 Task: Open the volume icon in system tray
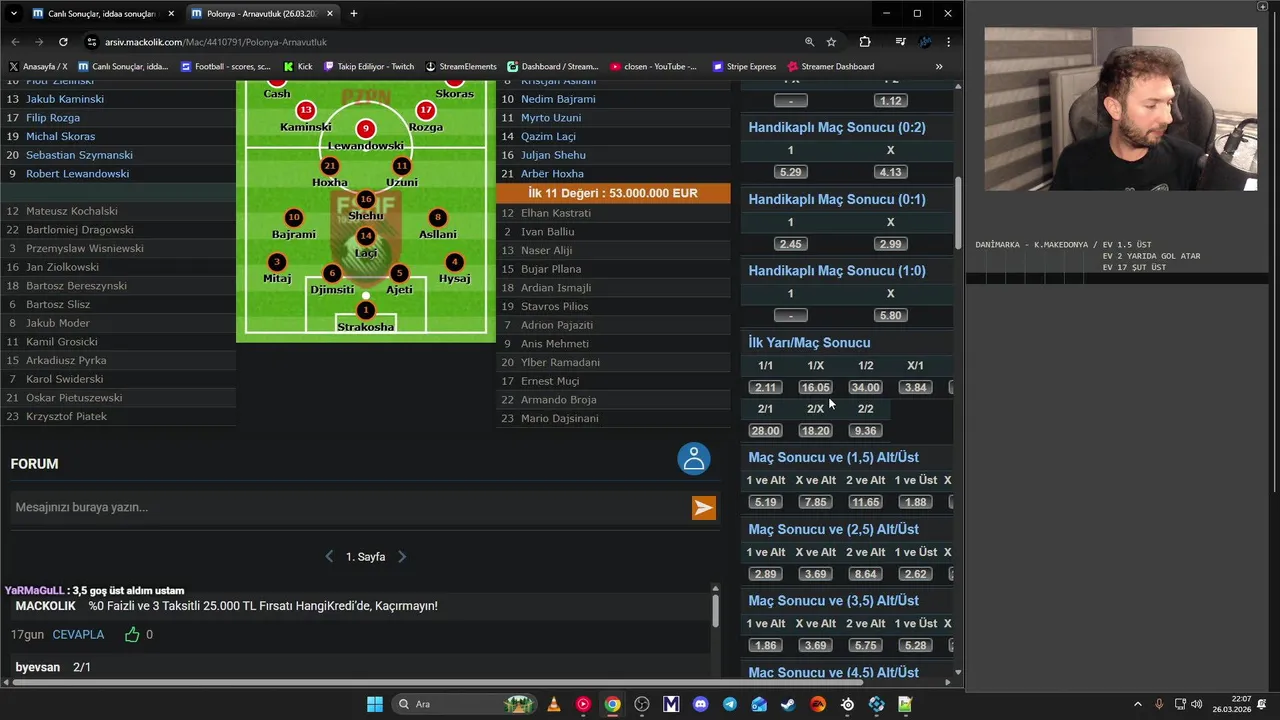[x=1197, y=704]
